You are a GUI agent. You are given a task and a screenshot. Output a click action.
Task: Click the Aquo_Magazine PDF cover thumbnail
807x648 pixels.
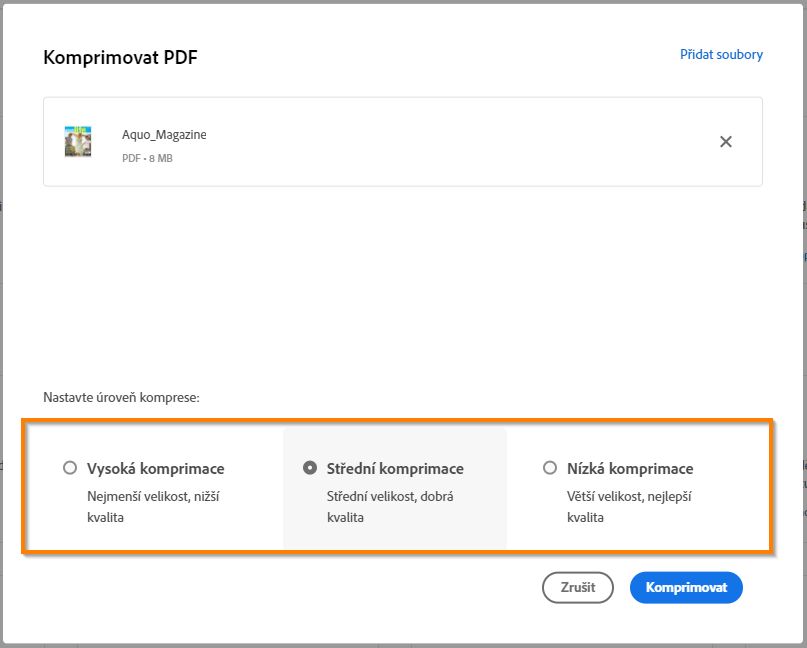click(x=78, y=141)
